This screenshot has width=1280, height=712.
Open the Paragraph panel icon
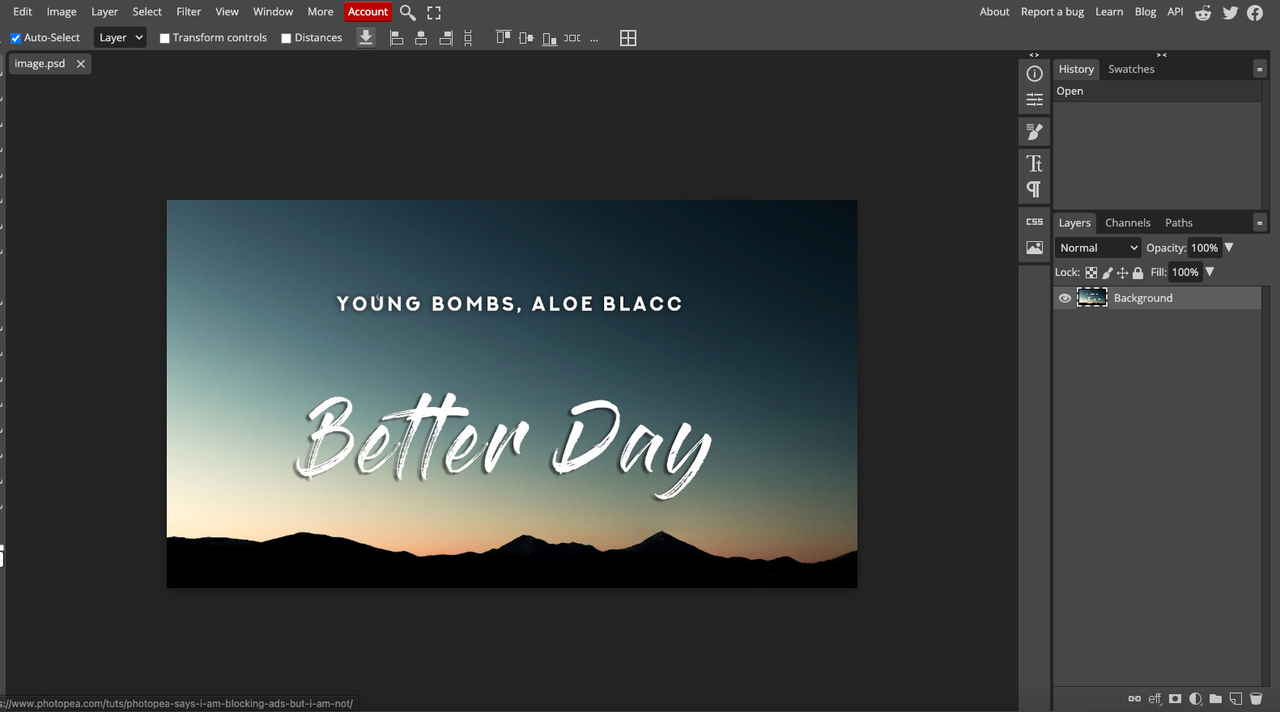pos(1035,189)
